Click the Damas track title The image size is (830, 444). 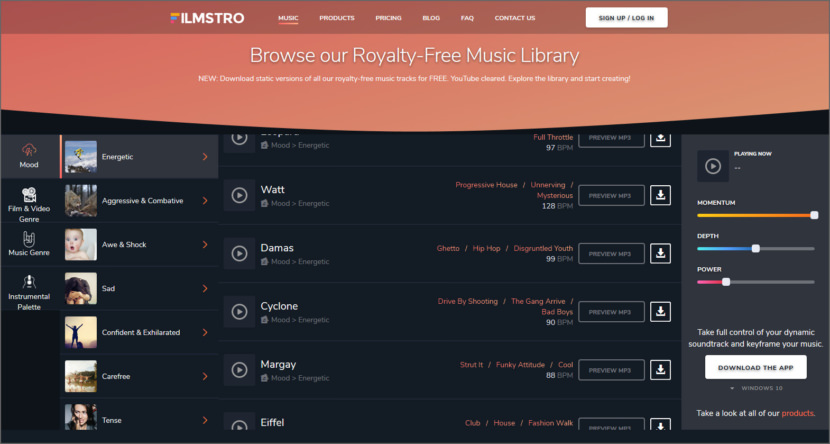click(277, 248)
